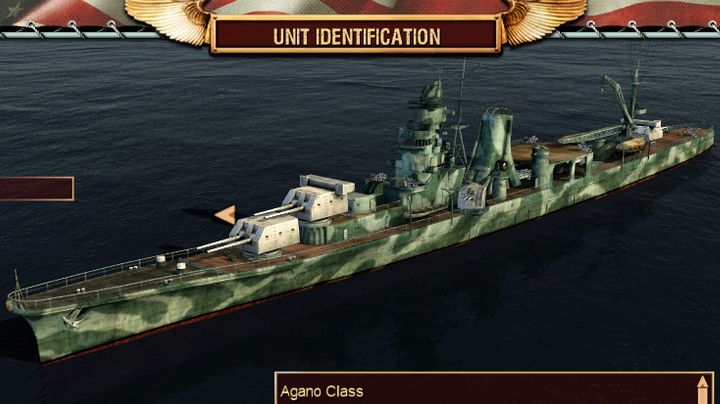The height and width of the screenshot is (404, 720).
Task: Click the right golden wing emblem
Action: pyautogui.click(x=545, y=19)
